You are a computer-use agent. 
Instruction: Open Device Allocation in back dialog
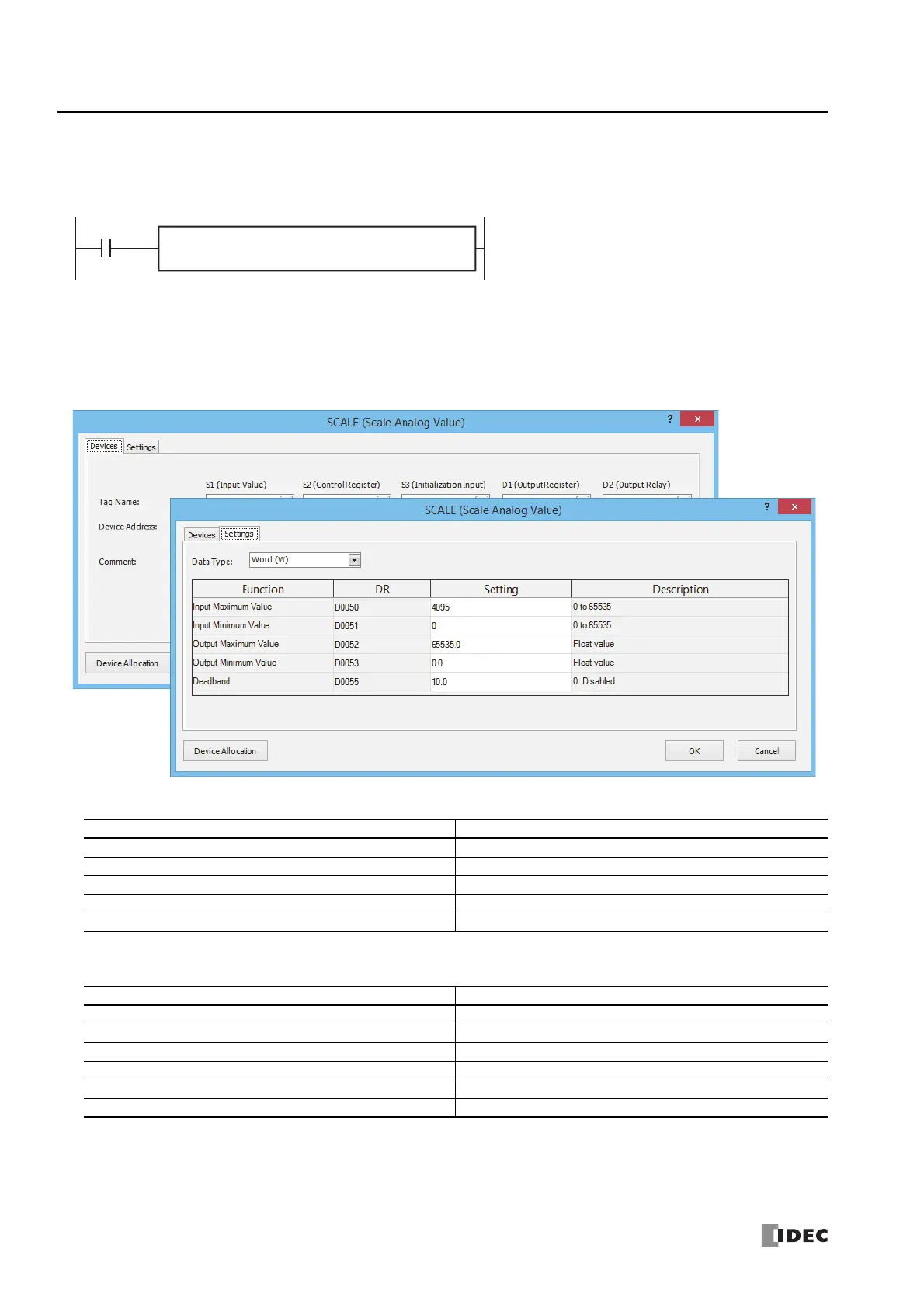(127, 663)
